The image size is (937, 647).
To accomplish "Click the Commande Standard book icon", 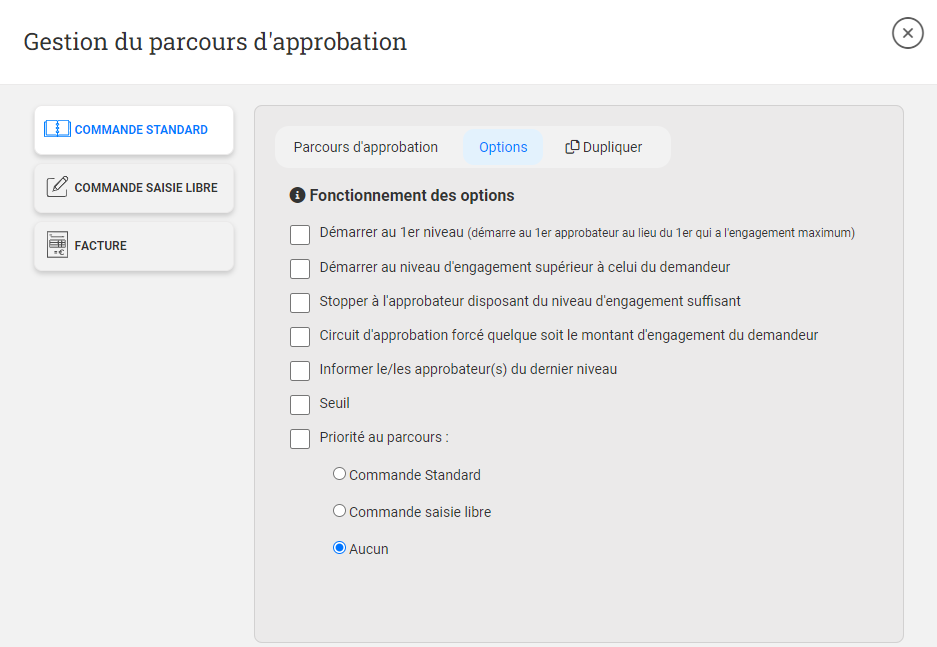I will (x=58, y=129).
